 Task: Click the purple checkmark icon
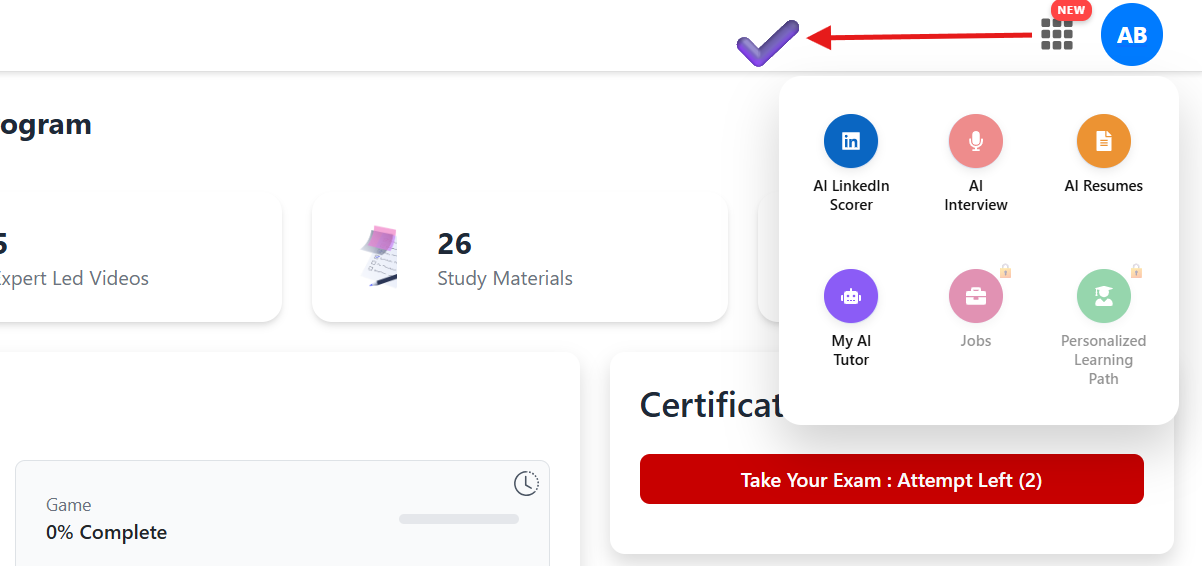[x=767, y=42]
